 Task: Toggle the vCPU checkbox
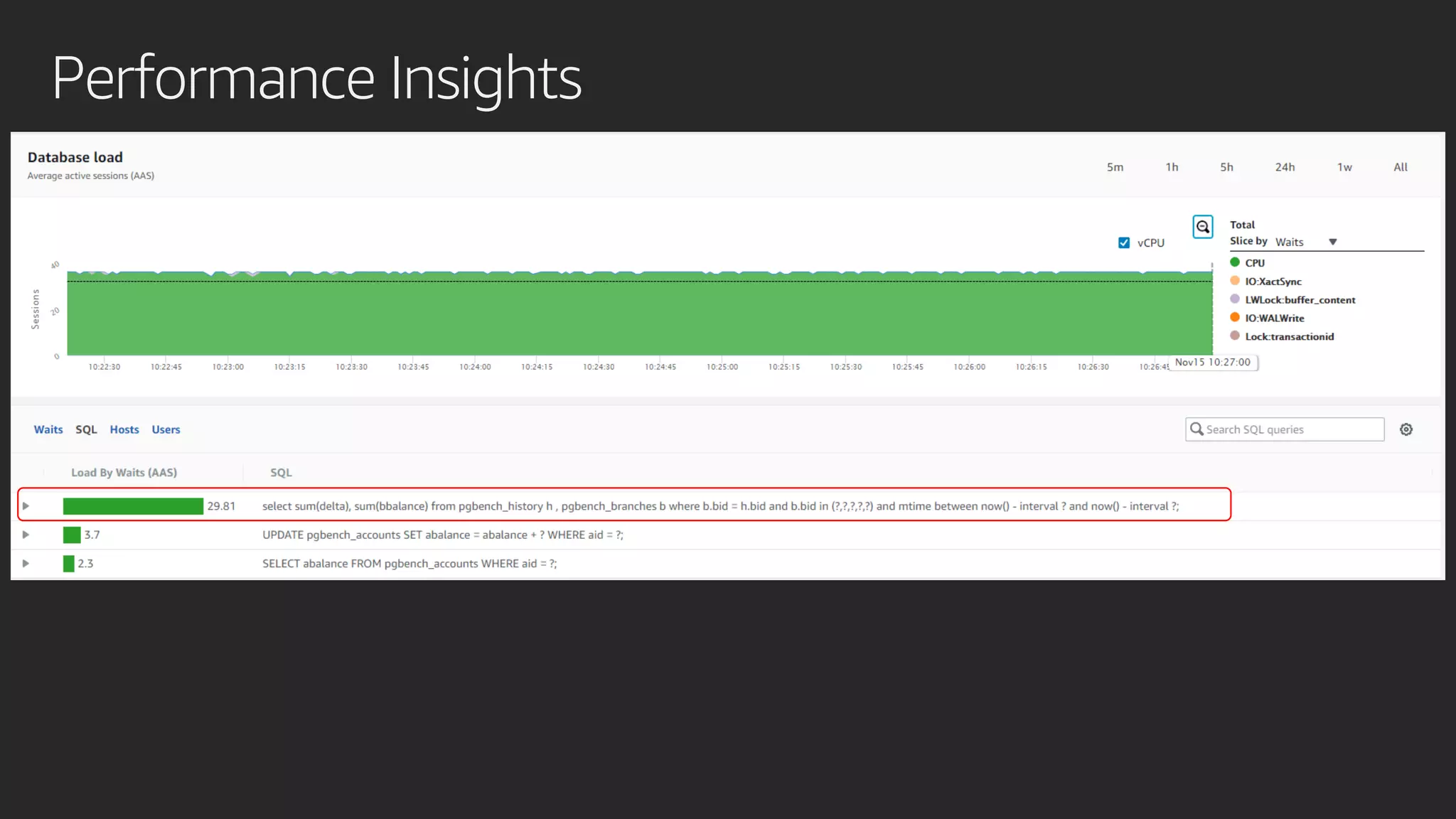pyautogui.click(x=1124, y=242)
